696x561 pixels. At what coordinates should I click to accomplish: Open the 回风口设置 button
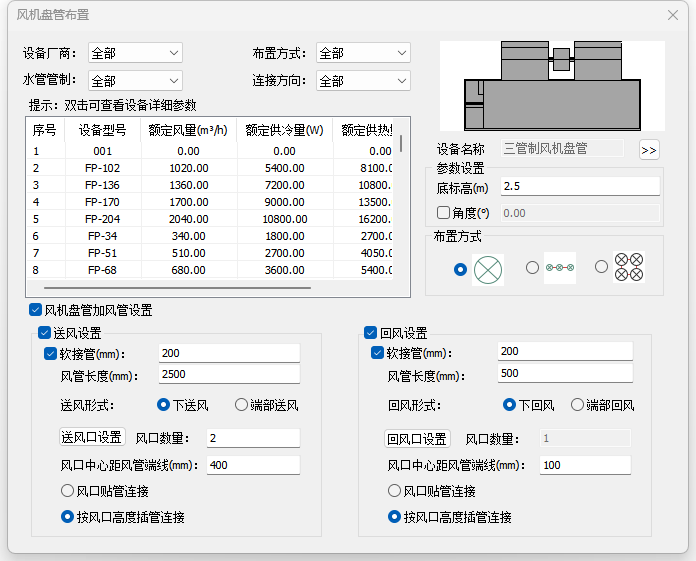(418, 439)
